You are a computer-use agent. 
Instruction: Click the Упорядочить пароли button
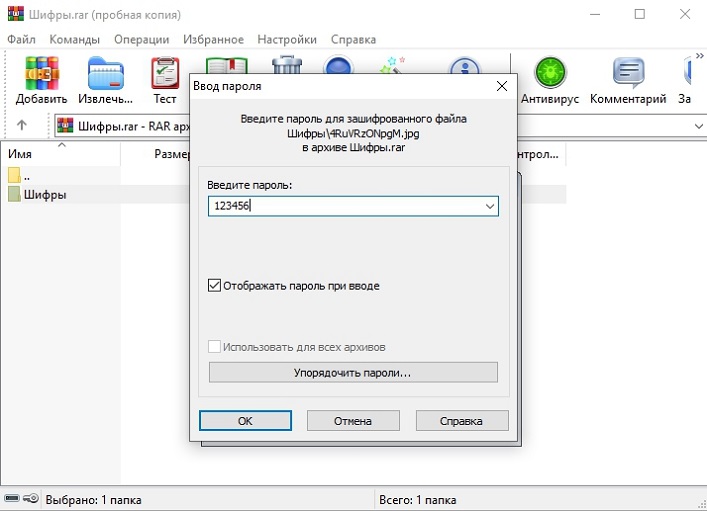[x=353, y=372]
